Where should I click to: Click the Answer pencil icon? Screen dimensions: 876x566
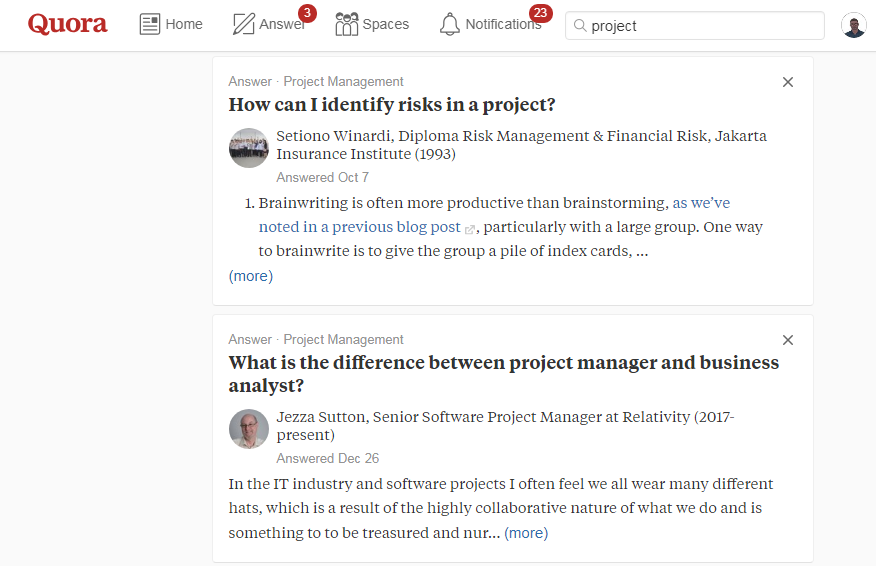(x=243, y=24)
